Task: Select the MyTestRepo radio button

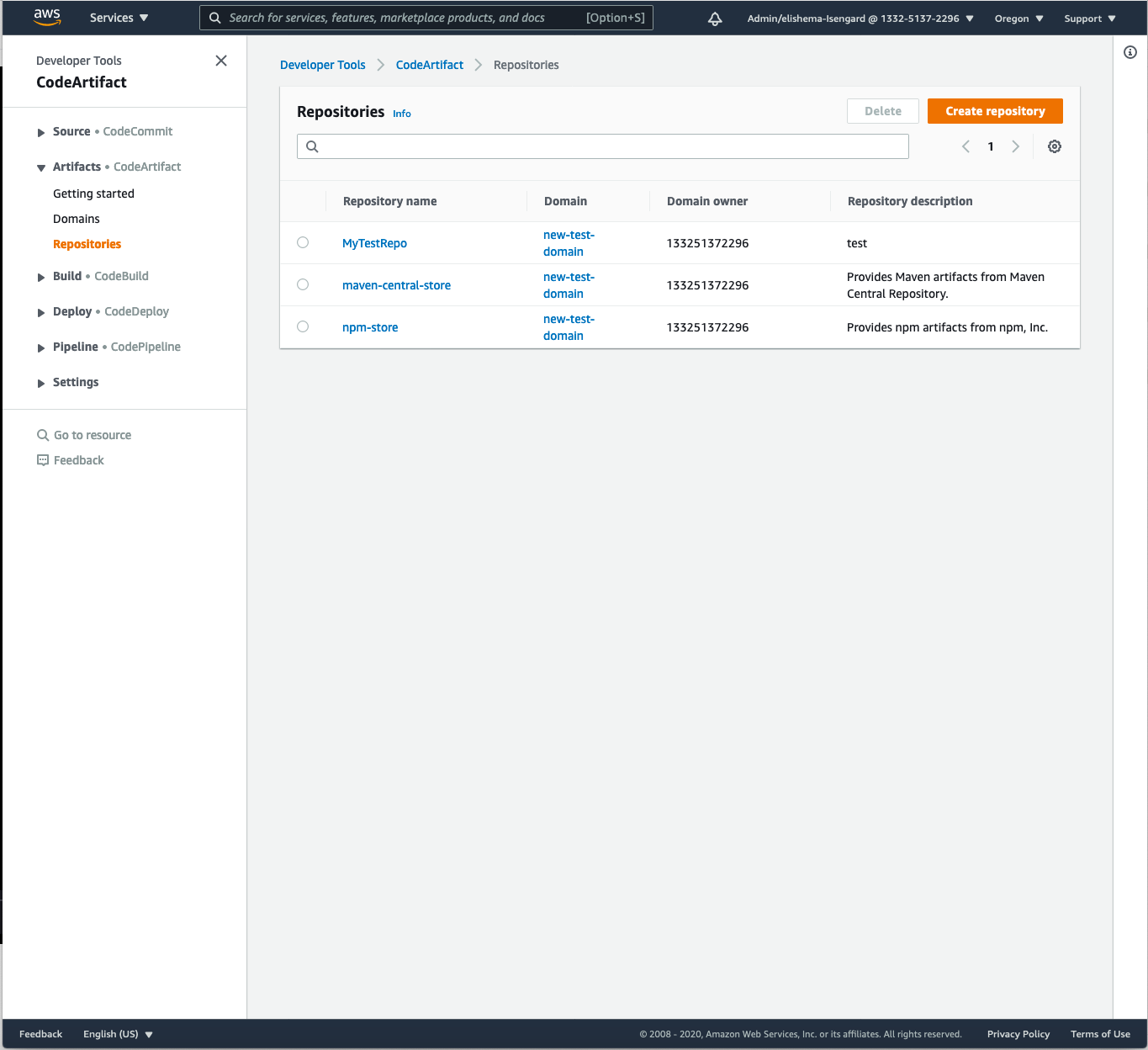Action: [303, 242]
